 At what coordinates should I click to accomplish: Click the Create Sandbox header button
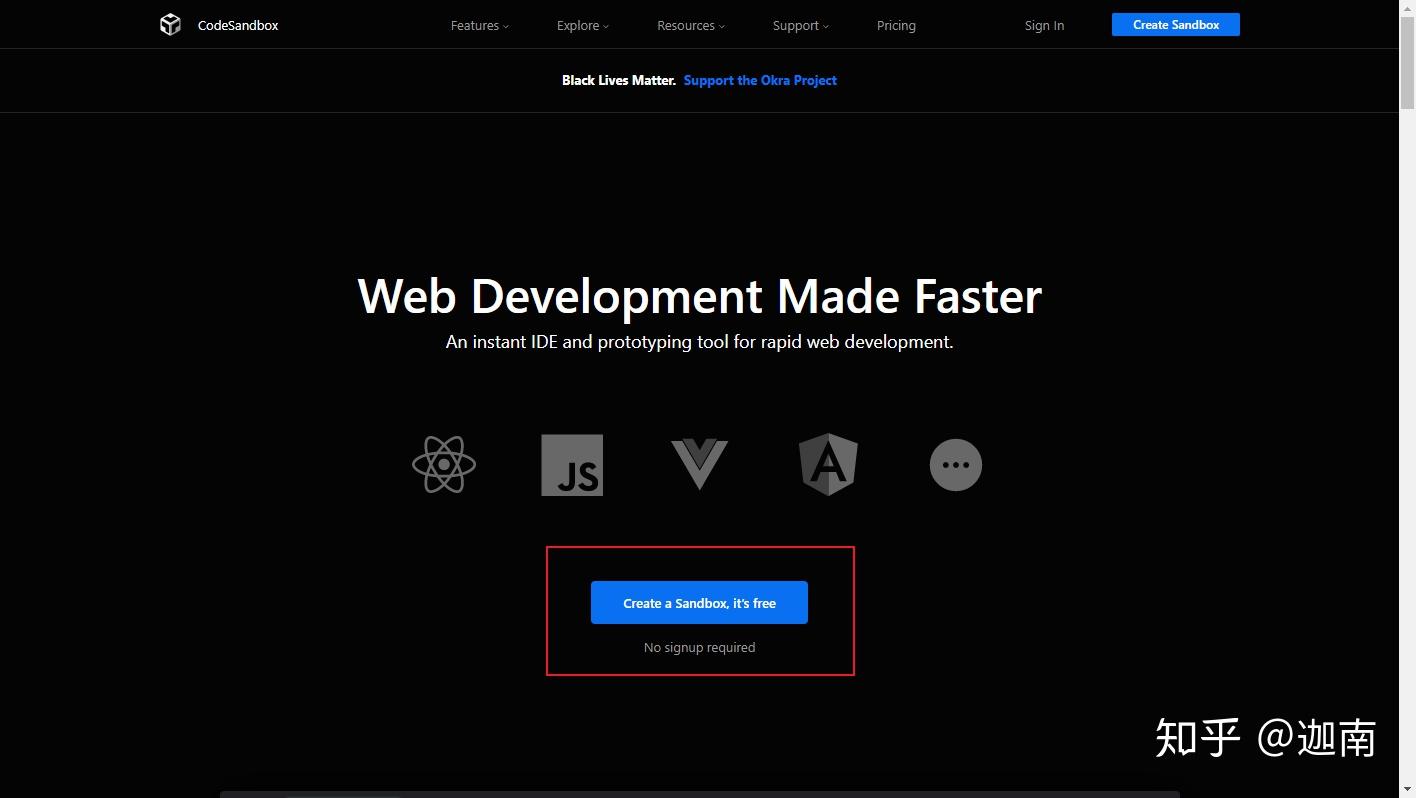point(1176,25)
